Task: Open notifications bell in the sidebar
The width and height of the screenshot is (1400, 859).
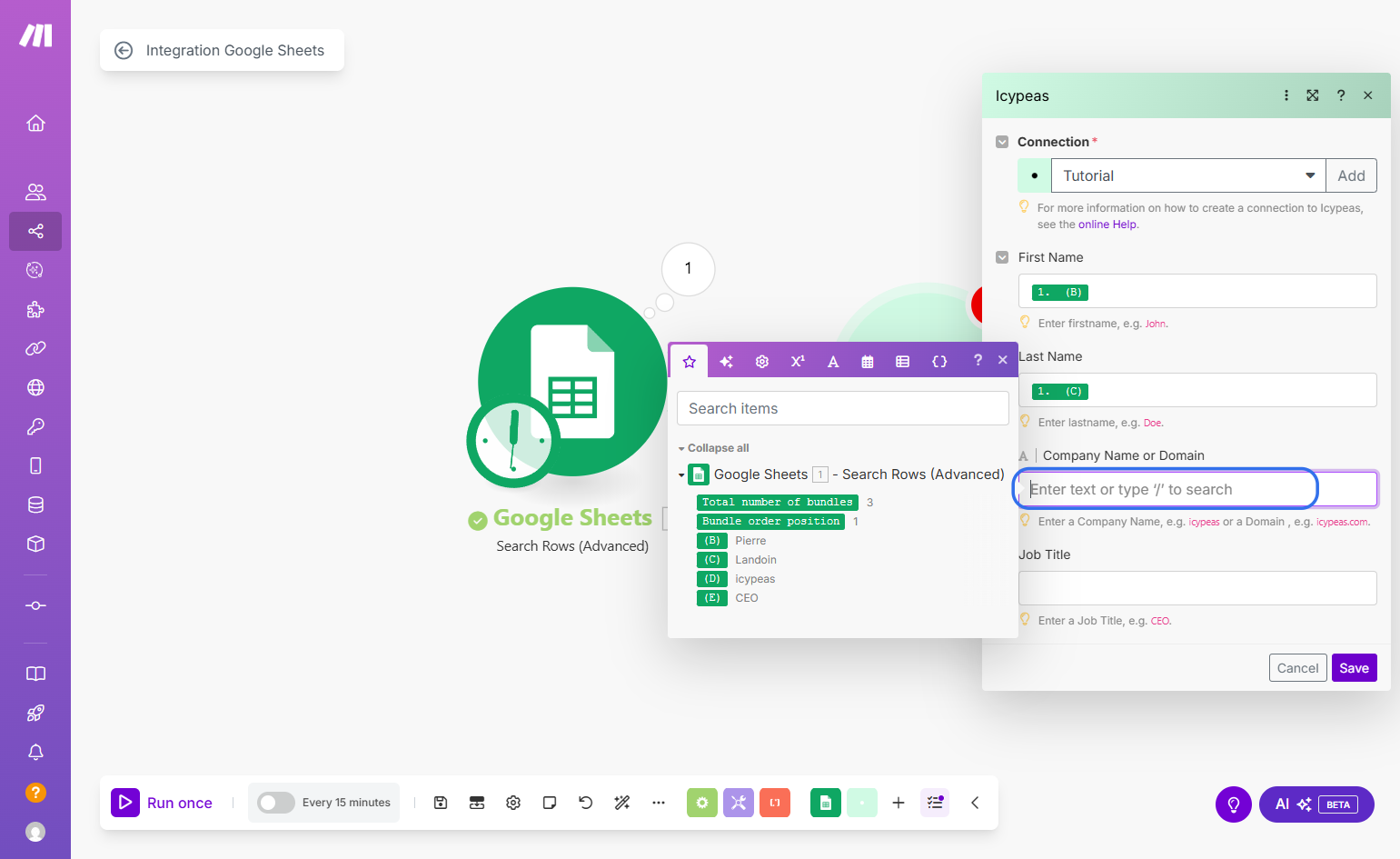Action: [35, 752]
